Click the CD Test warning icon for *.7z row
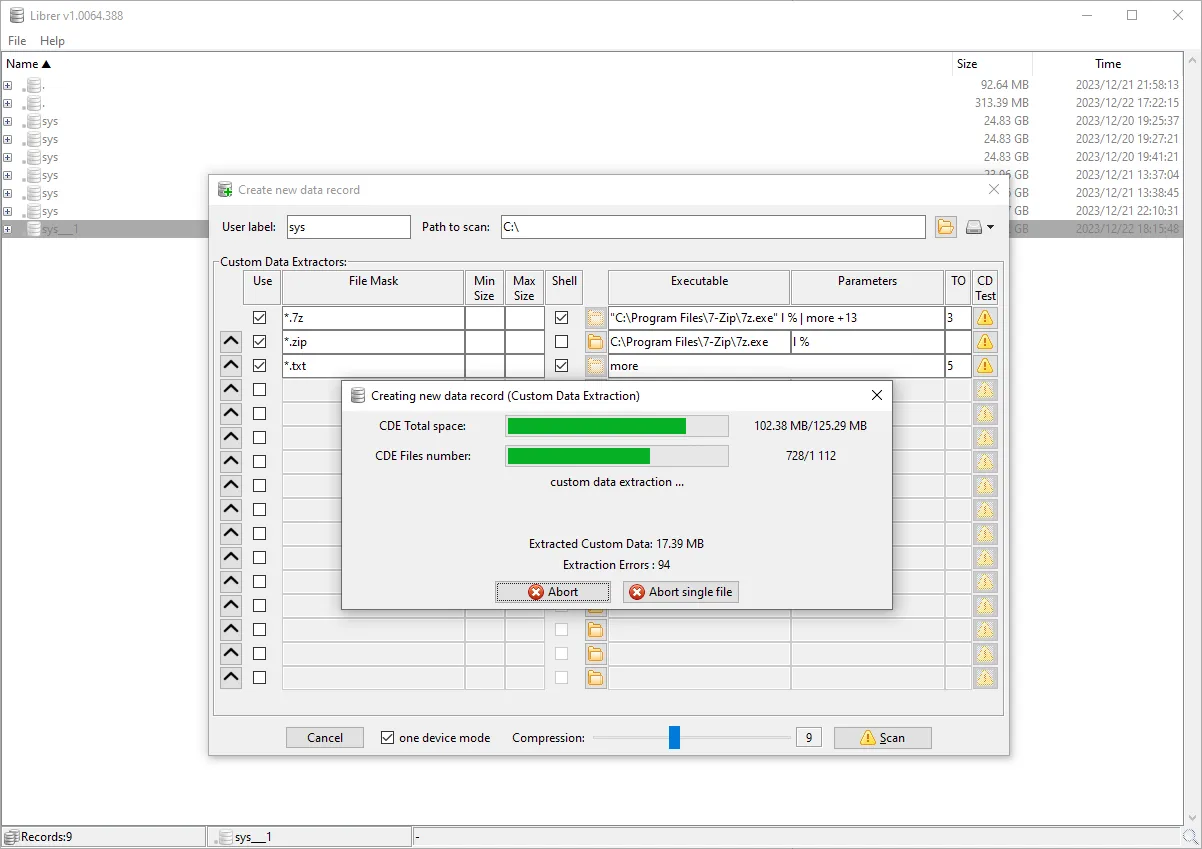 (984, 317)
